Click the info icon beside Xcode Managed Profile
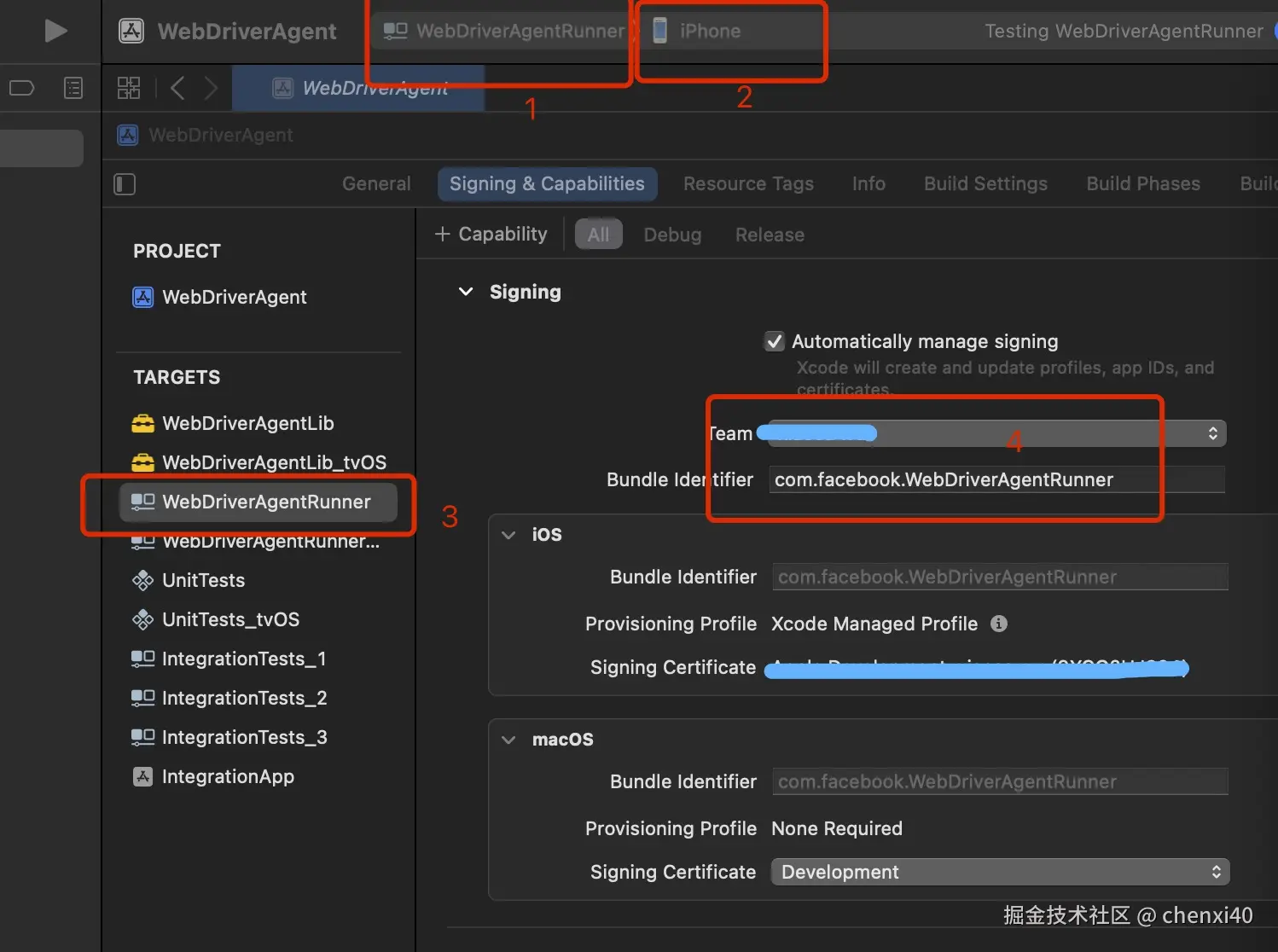Image resolution: width=1278 pixels, height=952 pixels. (999, 624)
